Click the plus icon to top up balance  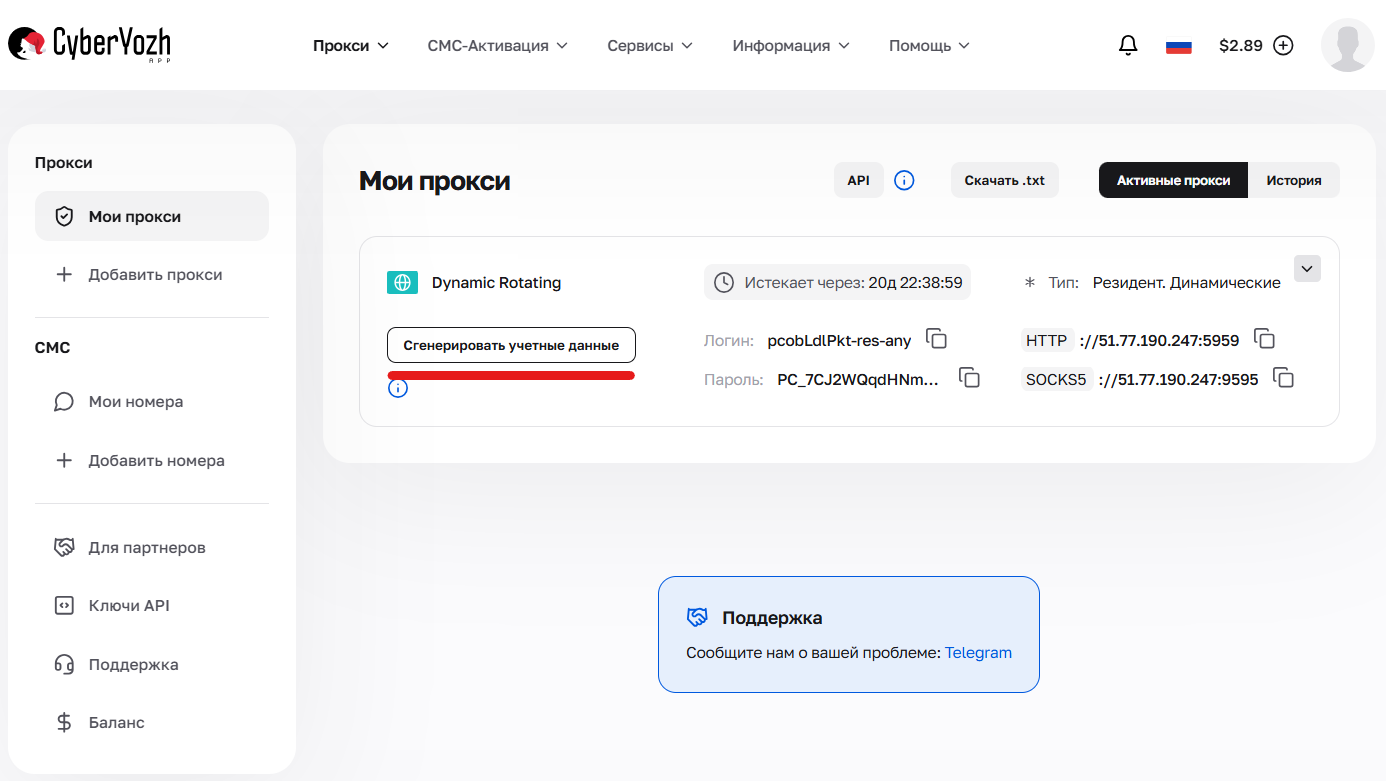tap(1283, 45)
